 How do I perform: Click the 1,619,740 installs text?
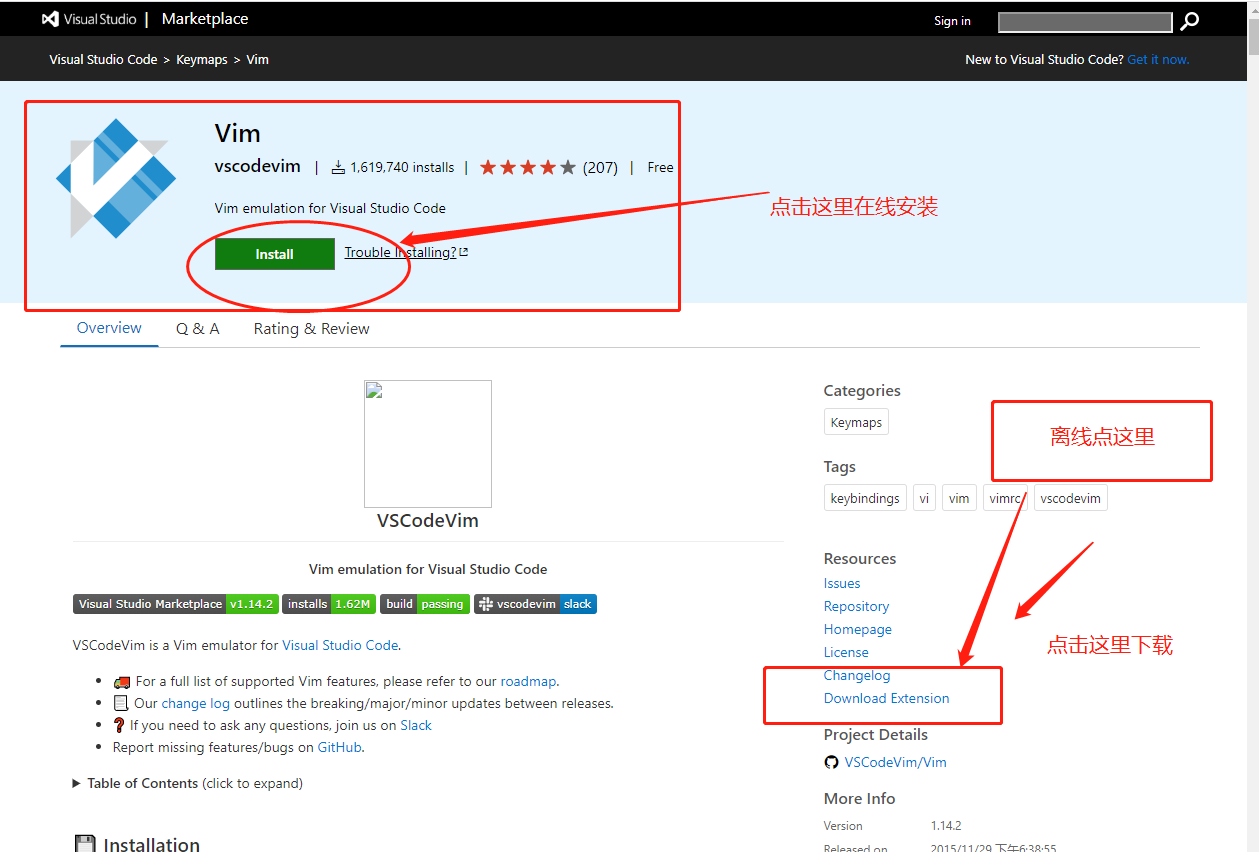pyautogui.click(x=402, y=167)
